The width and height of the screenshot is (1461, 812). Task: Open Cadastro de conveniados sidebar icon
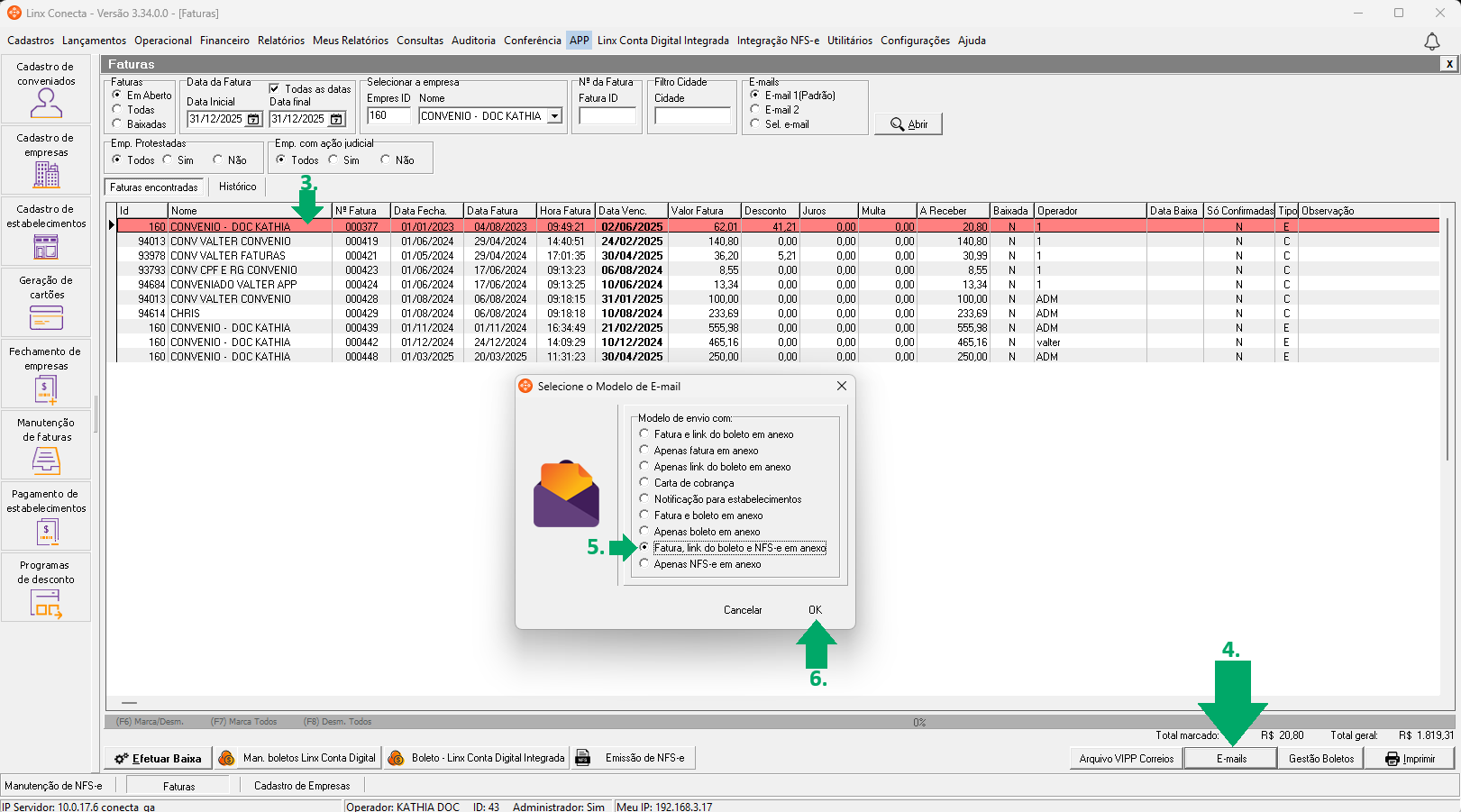click(x=46, y=104)
